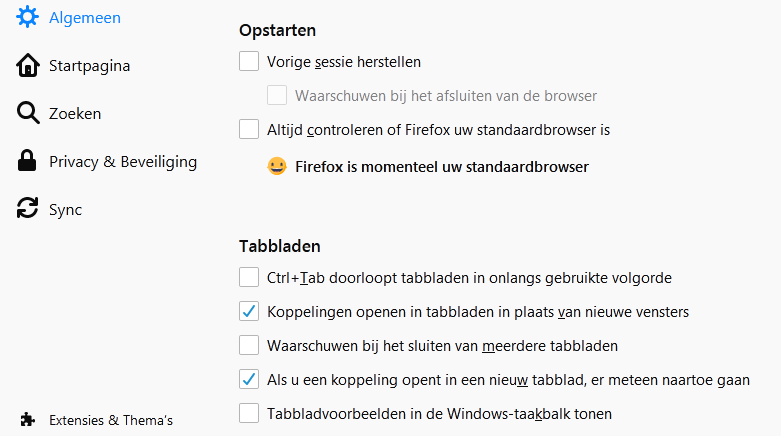Screen dimensions: 781x436
Task: Click the Algemeen gear icon
Action: click(28, 18)
